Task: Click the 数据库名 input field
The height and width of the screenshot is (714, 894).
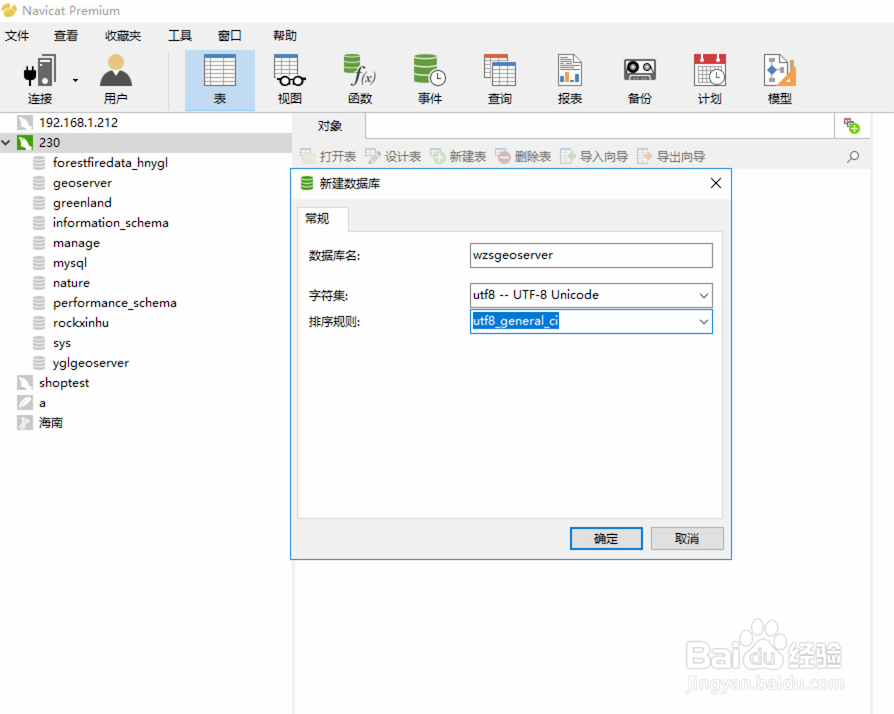Action: click(590, 255)
